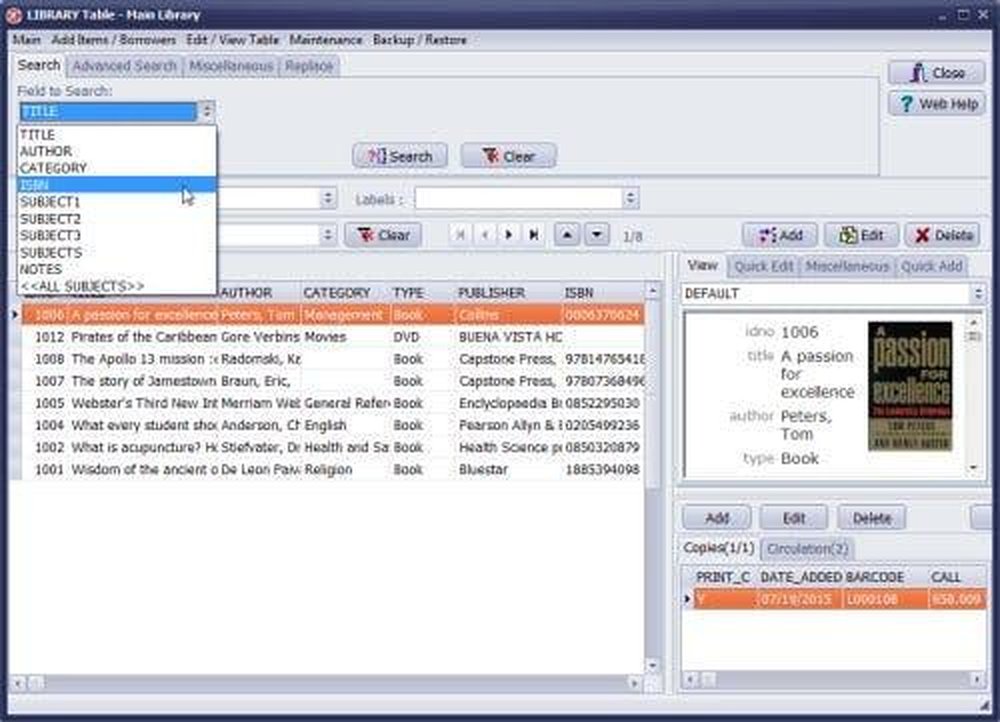Click the Search button with magnifier icon

(x=400, y=156)
